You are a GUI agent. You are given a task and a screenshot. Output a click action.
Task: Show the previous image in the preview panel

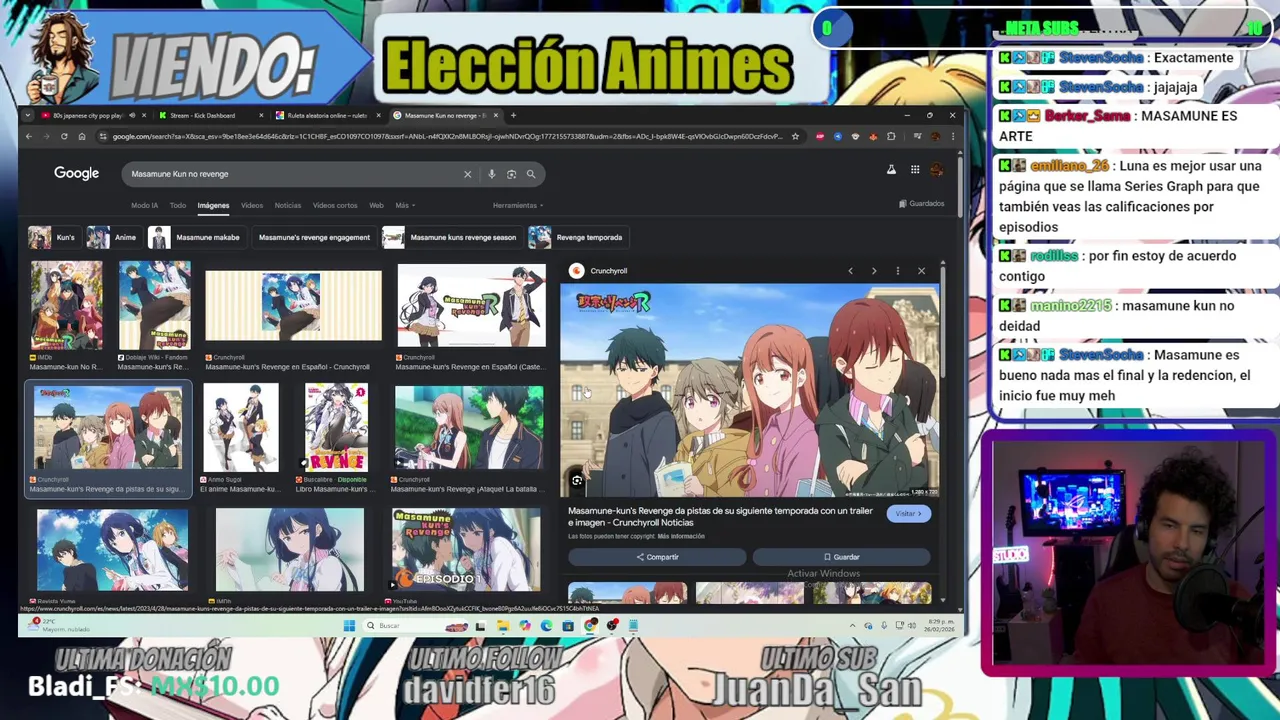coord(850,271)
